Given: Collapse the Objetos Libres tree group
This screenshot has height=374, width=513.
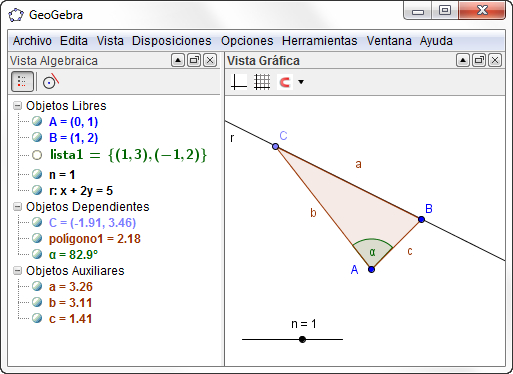Looking at the screenshot, I should pos(17,106).
